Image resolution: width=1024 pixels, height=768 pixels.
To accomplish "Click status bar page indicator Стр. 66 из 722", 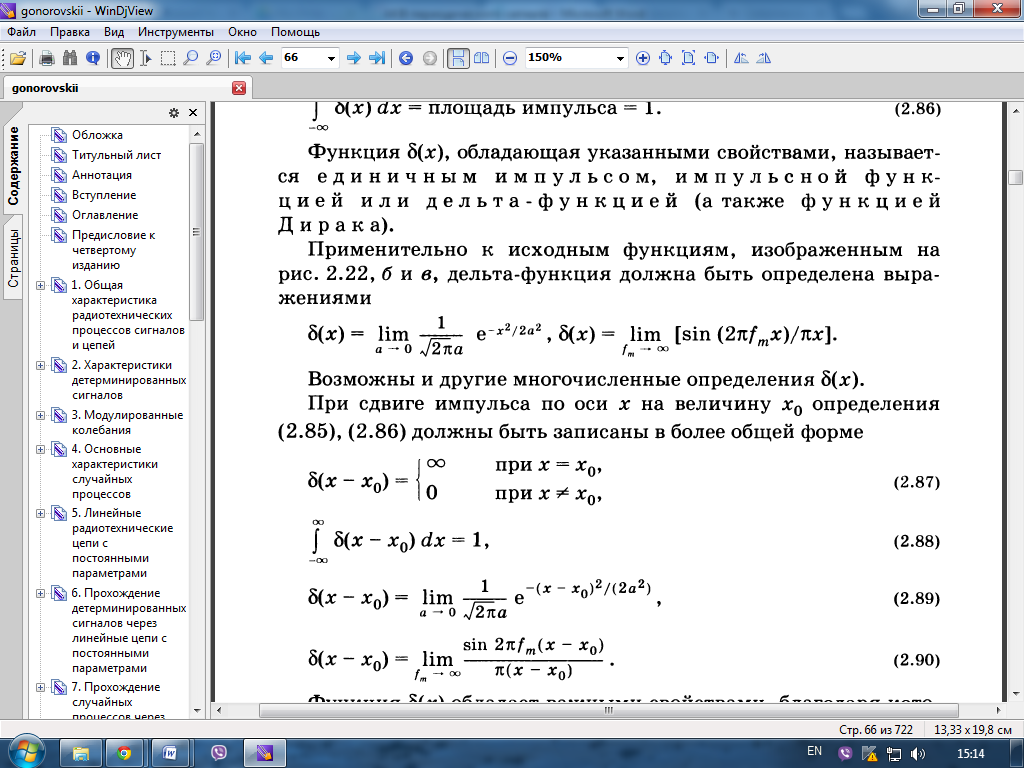I will [x=876, y=729].
